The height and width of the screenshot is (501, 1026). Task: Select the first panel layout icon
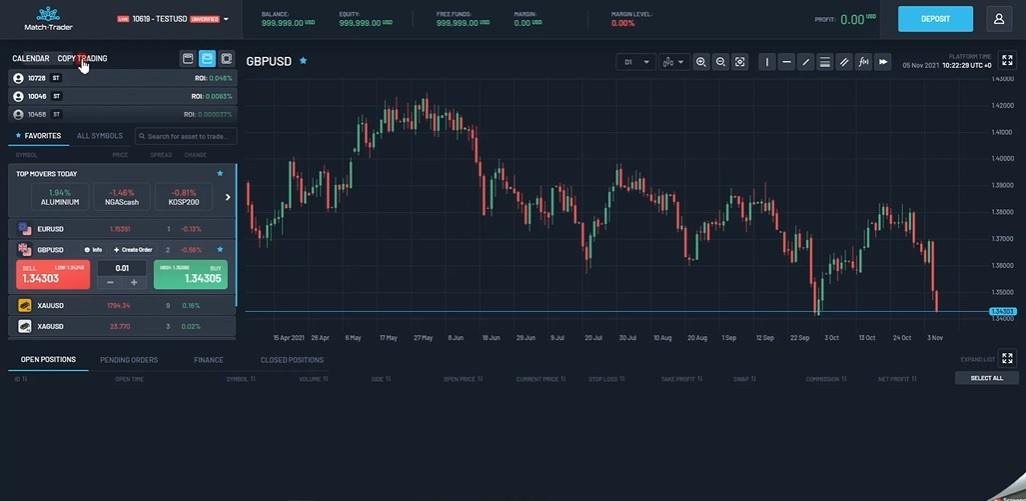coord(188,59)
